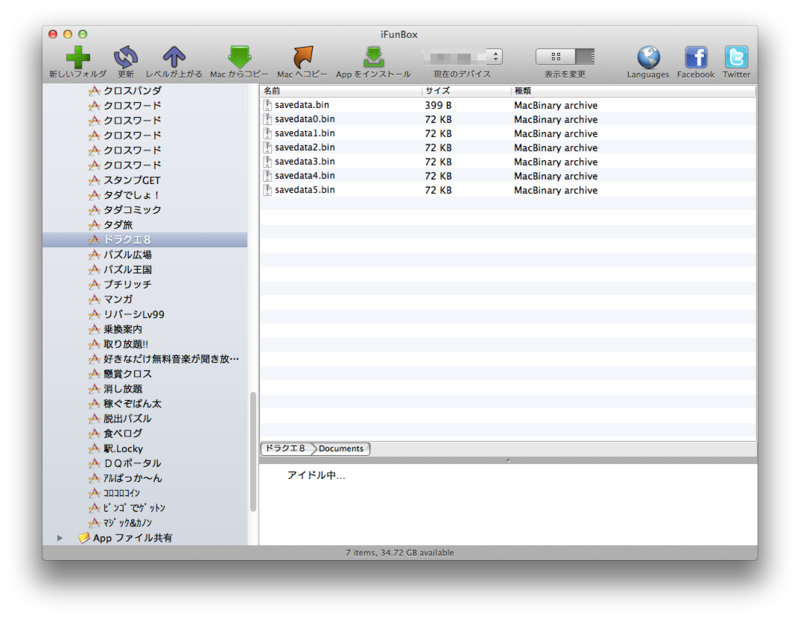Click the app icon beside アルぱっか〜ん
The width and height of the screenshot is (800, 619).
point(94,478)
